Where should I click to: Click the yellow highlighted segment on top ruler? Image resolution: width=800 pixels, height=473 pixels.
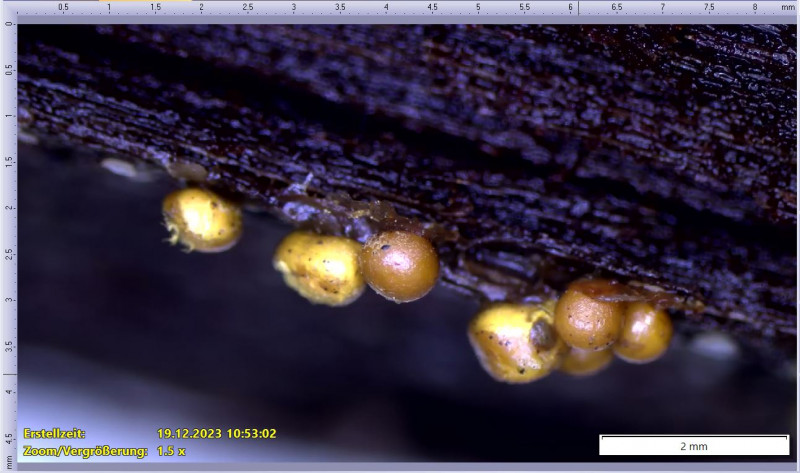(x=148, y=2)
